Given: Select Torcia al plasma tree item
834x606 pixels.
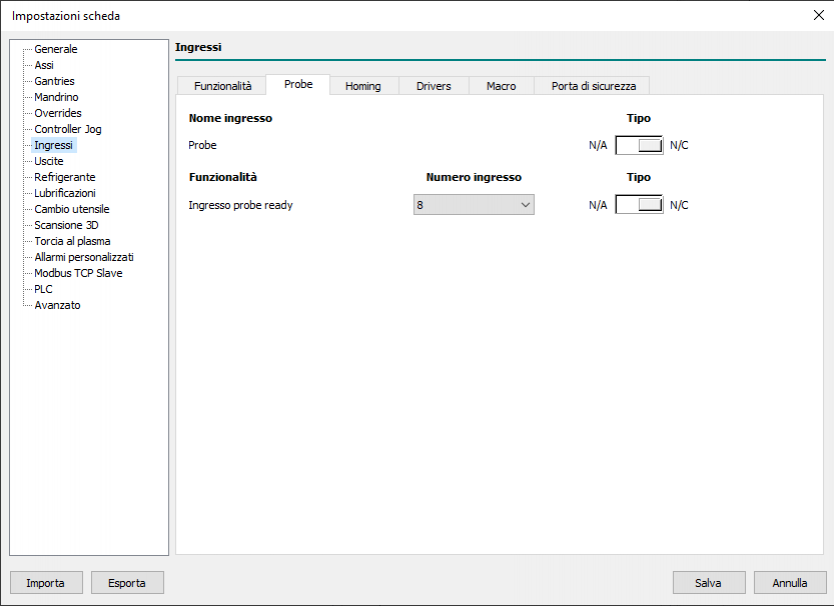Looking at the screenshot, I should [72, 241].
